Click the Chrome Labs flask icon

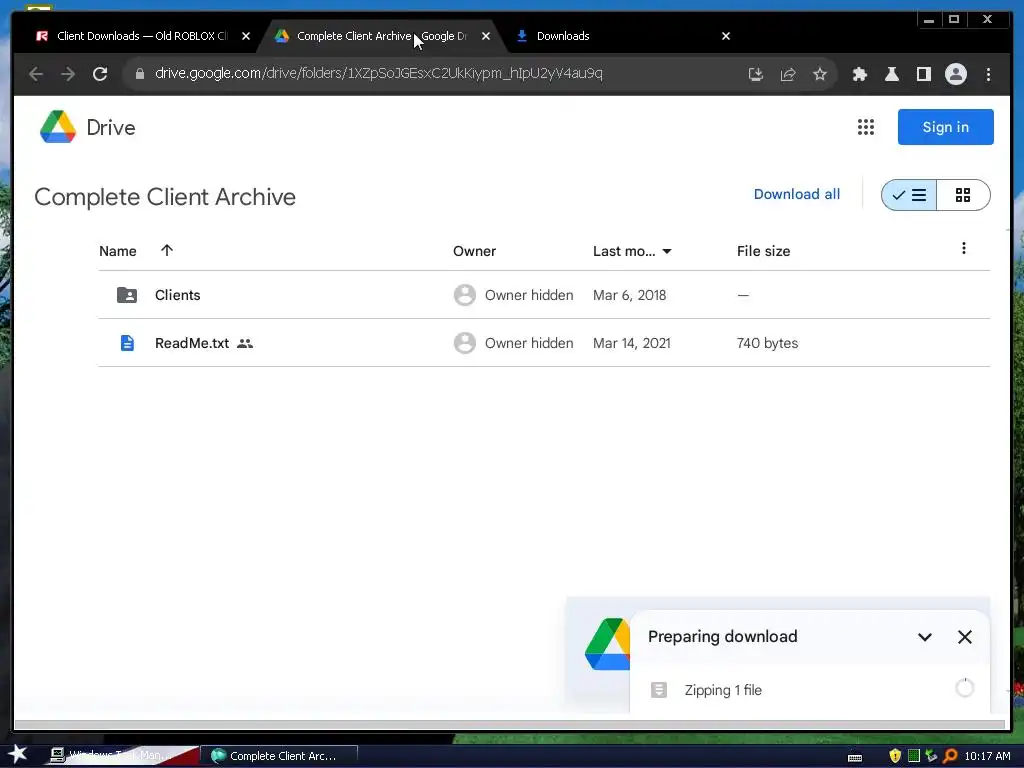891,74
